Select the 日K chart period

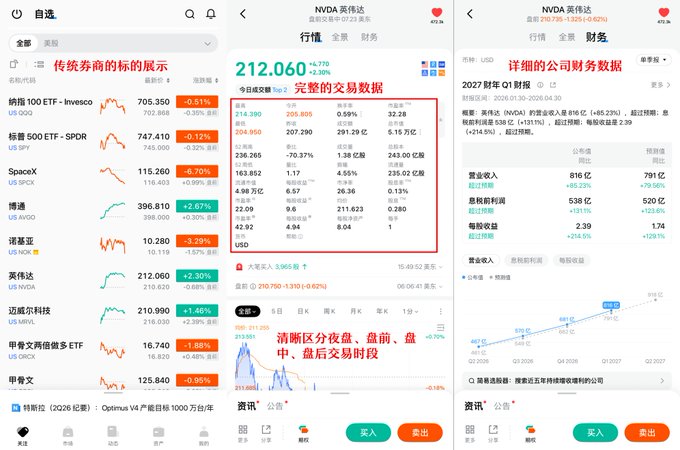point(303,311)
